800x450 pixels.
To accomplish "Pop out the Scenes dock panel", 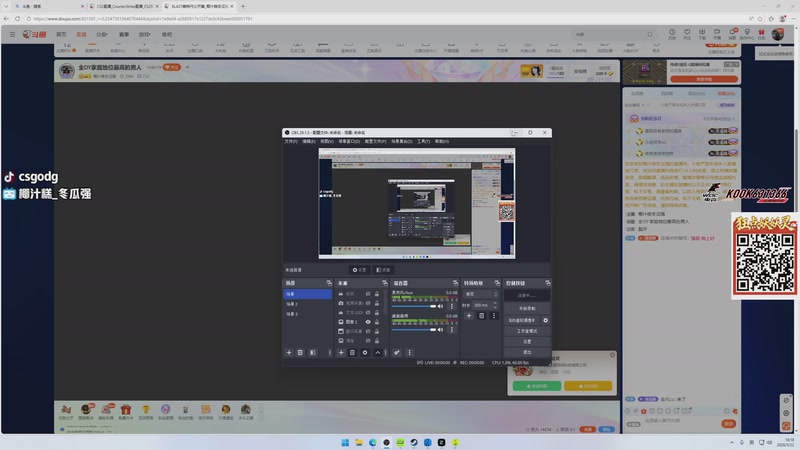I will [329, 283].
